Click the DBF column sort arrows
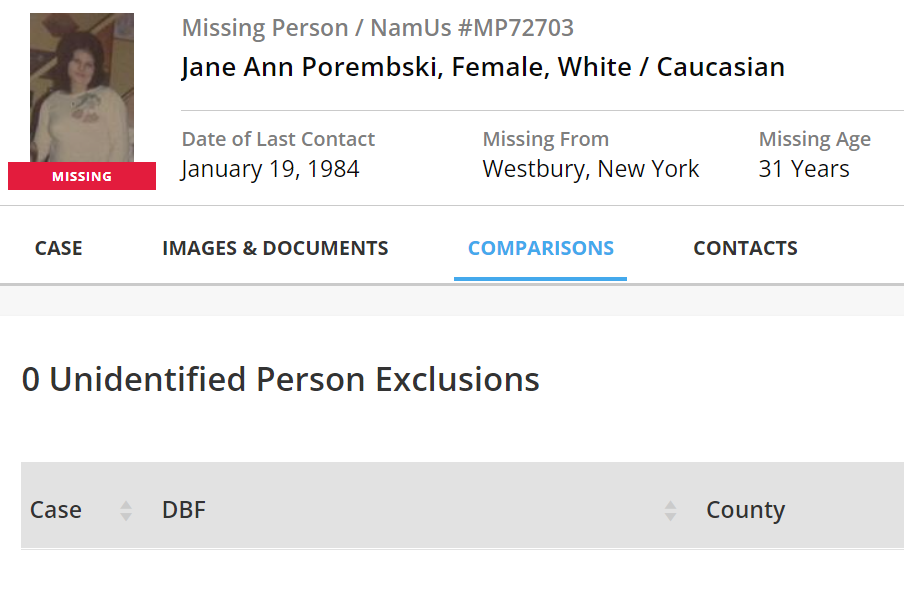Image resolution: width=904 pixels, height=610 pixels. pyautogui.click(x=670, y=510)
